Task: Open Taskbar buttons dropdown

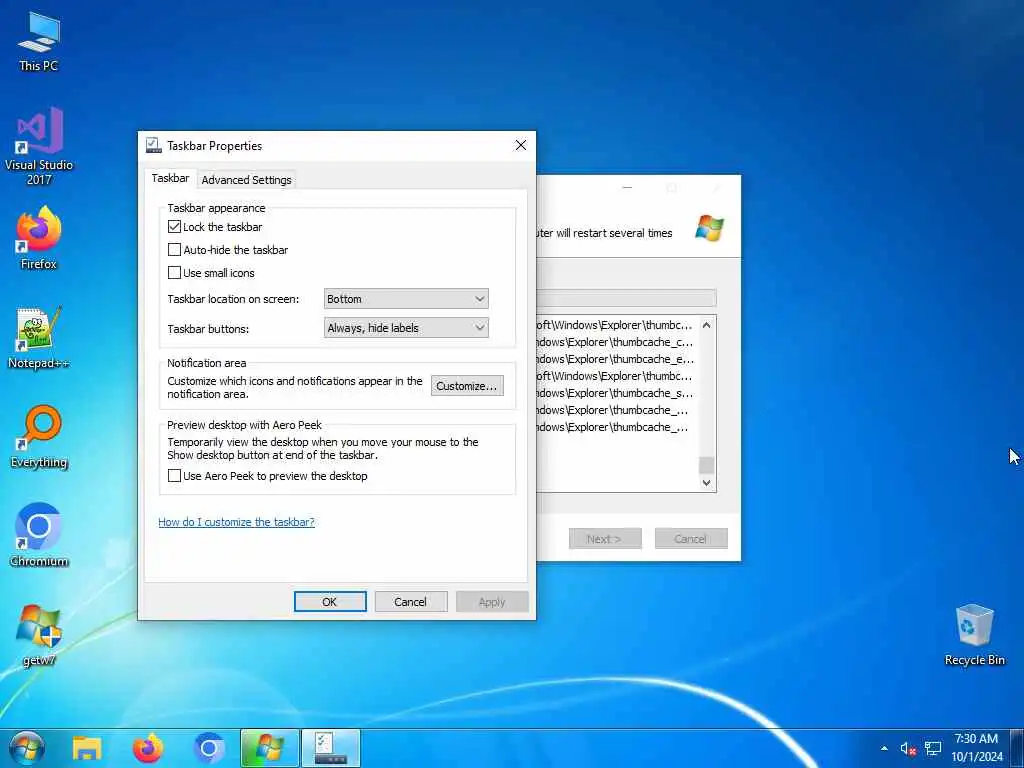Action: pos(406,328)
